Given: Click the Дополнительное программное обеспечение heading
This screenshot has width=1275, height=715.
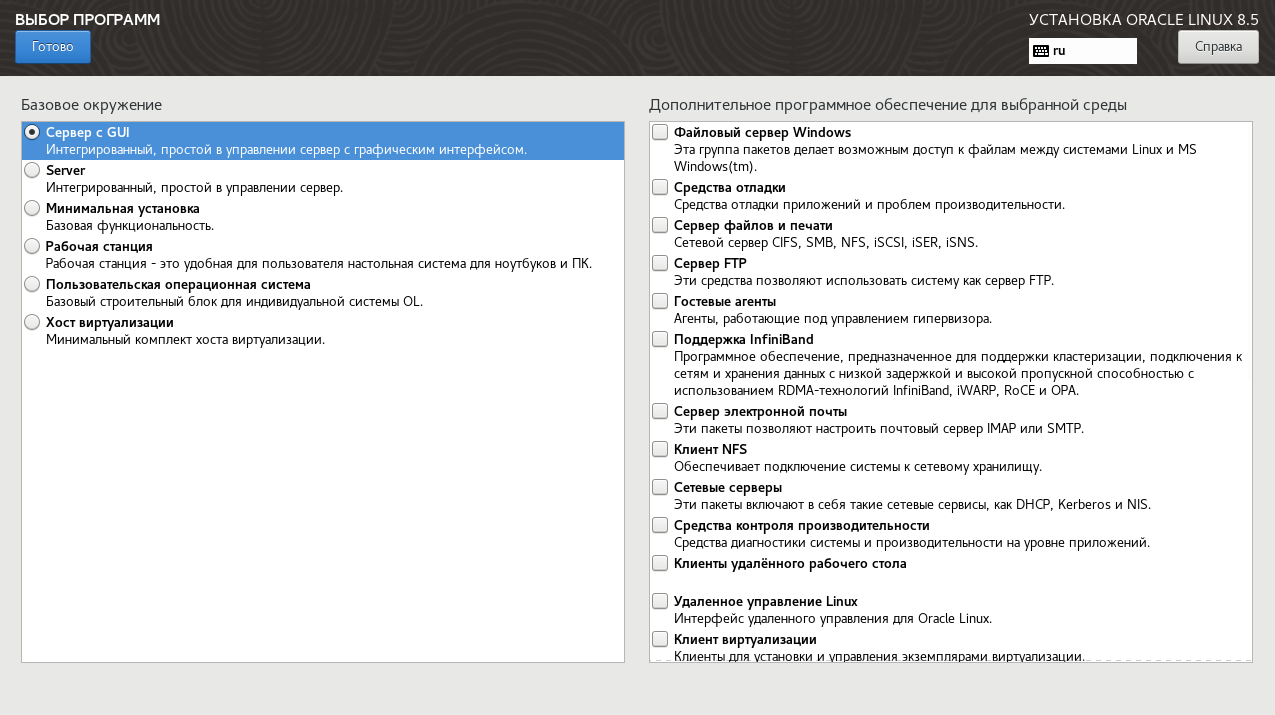Looking at the screenshot, I should point(888,105).
